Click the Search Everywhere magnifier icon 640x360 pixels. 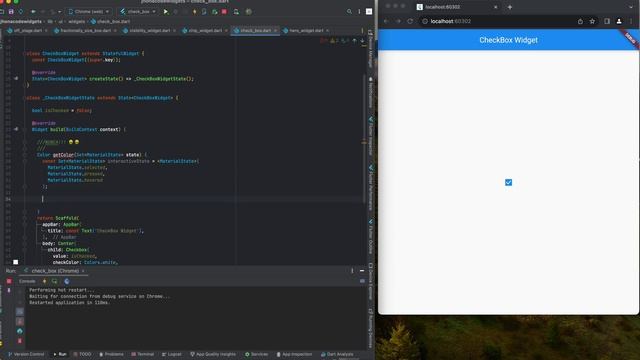349,12
